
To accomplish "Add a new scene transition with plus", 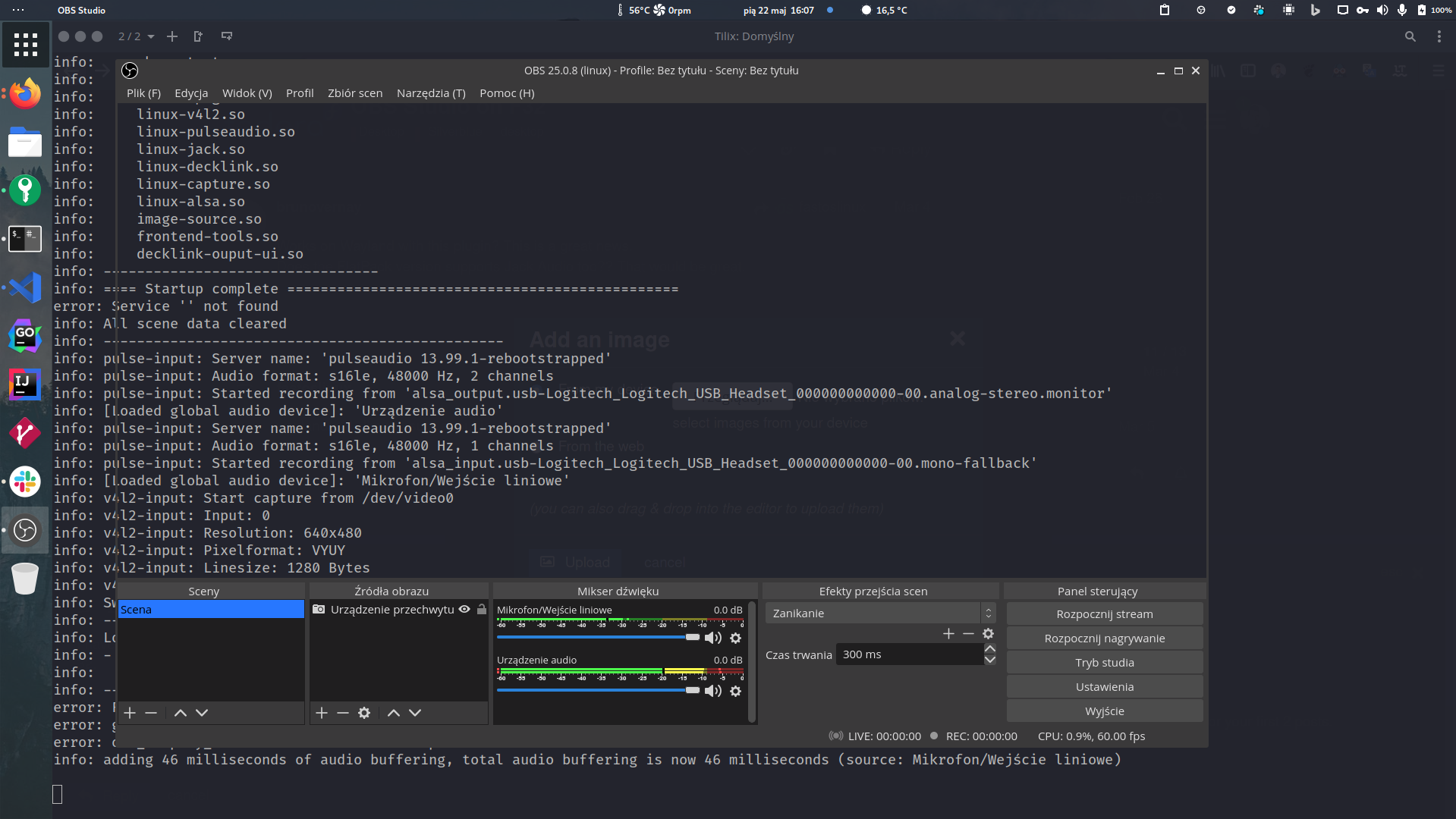I will click(948, 634).
